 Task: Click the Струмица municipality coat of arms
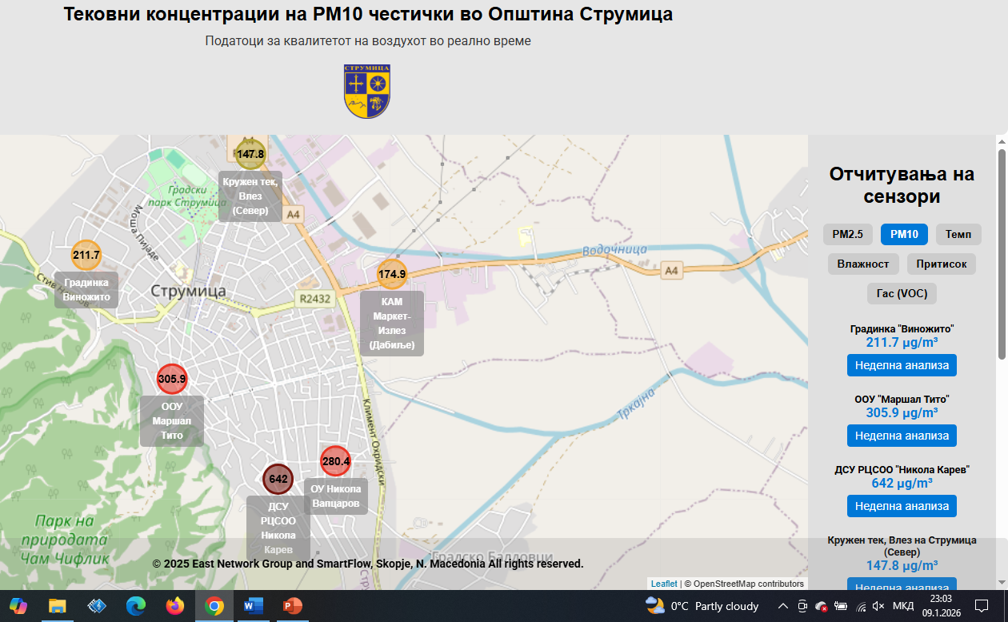pos(367,92)
